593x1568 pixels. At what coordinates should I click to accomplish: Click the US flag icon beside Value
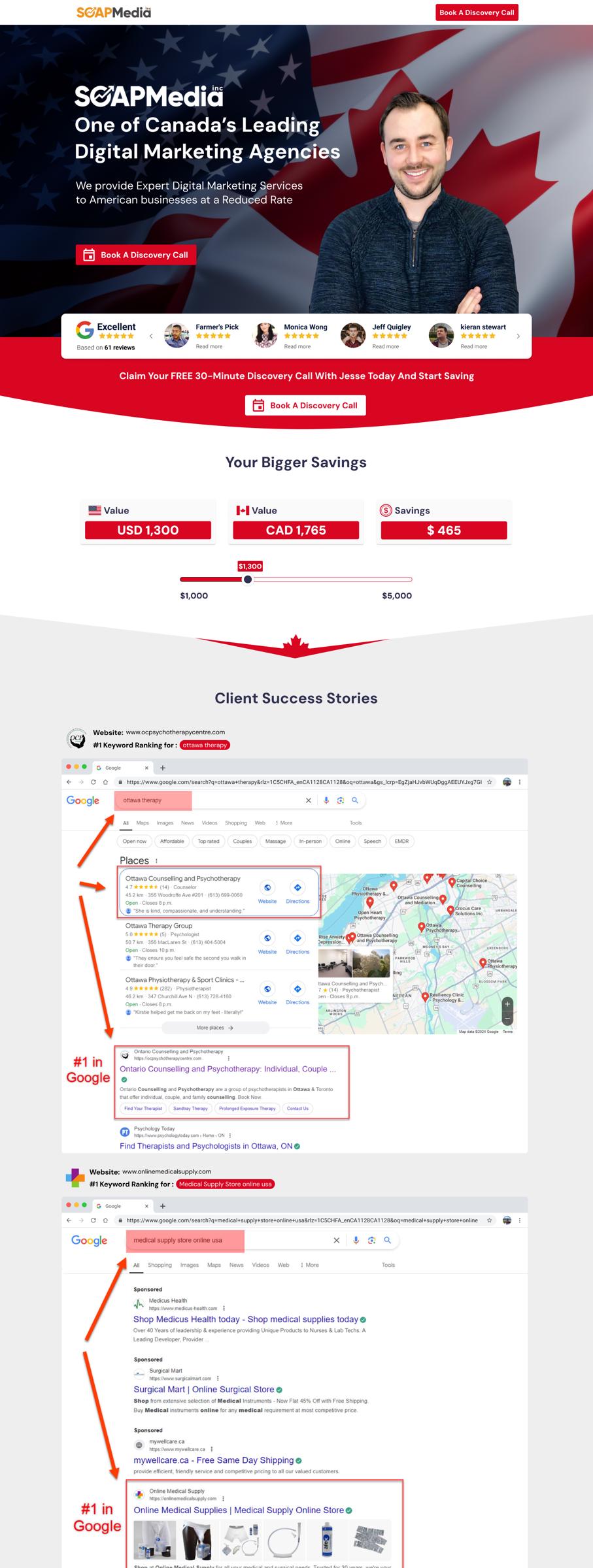[95, 510]
